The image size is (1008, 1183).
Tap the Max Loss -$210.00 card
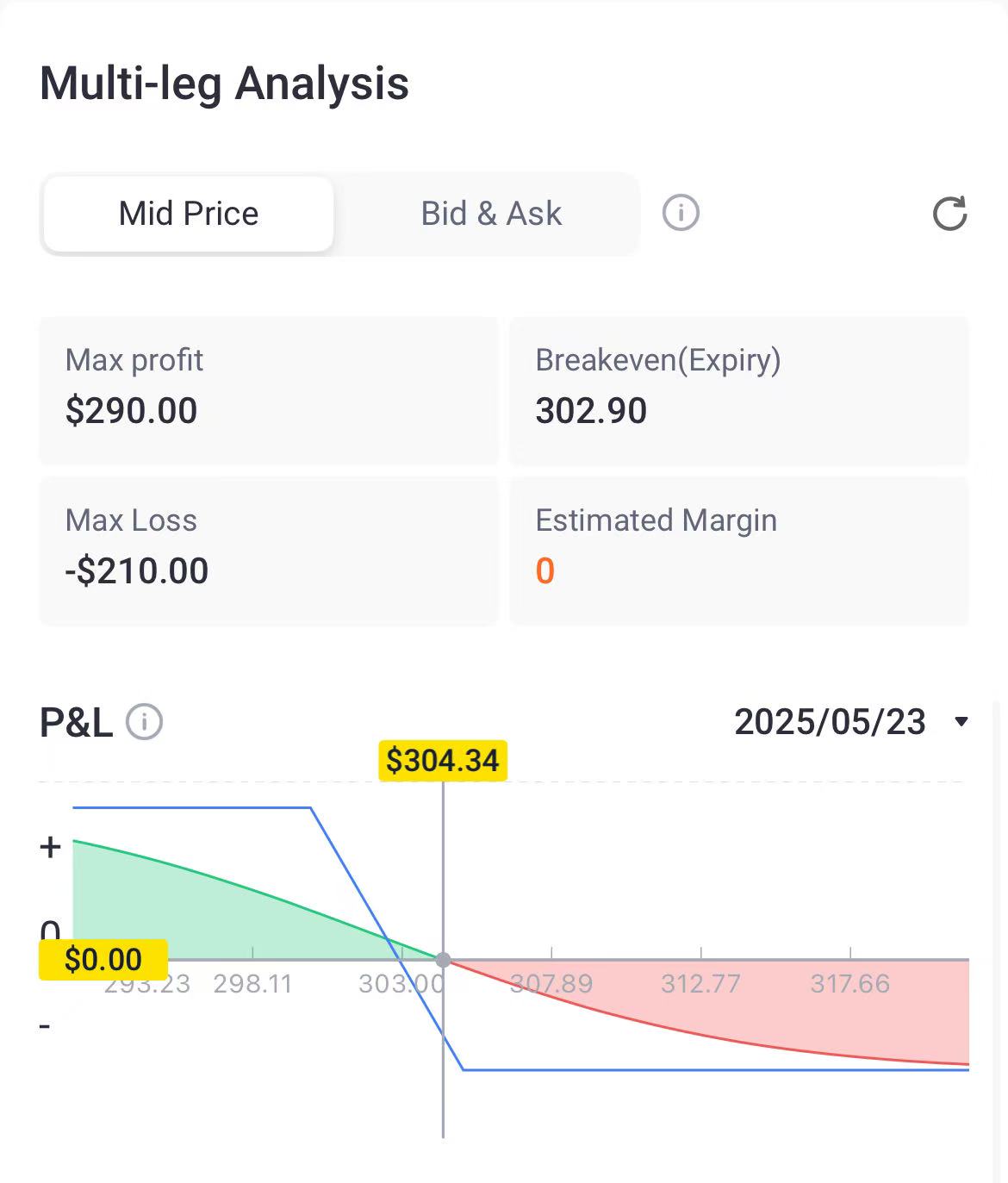[269, 551]
